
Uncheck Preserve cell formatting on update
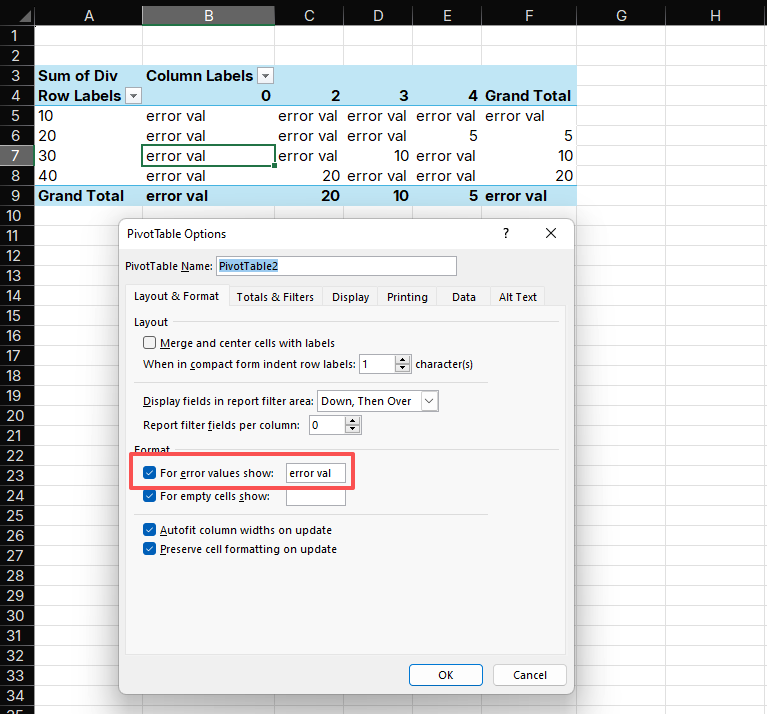coord(150,549)
